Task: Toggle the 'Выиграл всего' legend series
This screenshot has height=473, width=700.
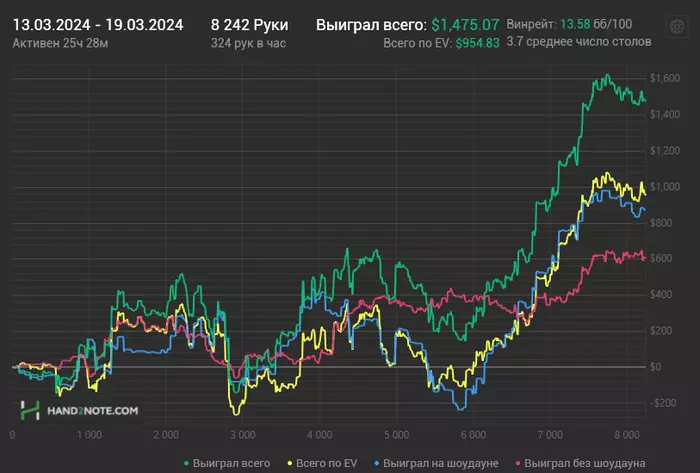Action: point(227,463)
